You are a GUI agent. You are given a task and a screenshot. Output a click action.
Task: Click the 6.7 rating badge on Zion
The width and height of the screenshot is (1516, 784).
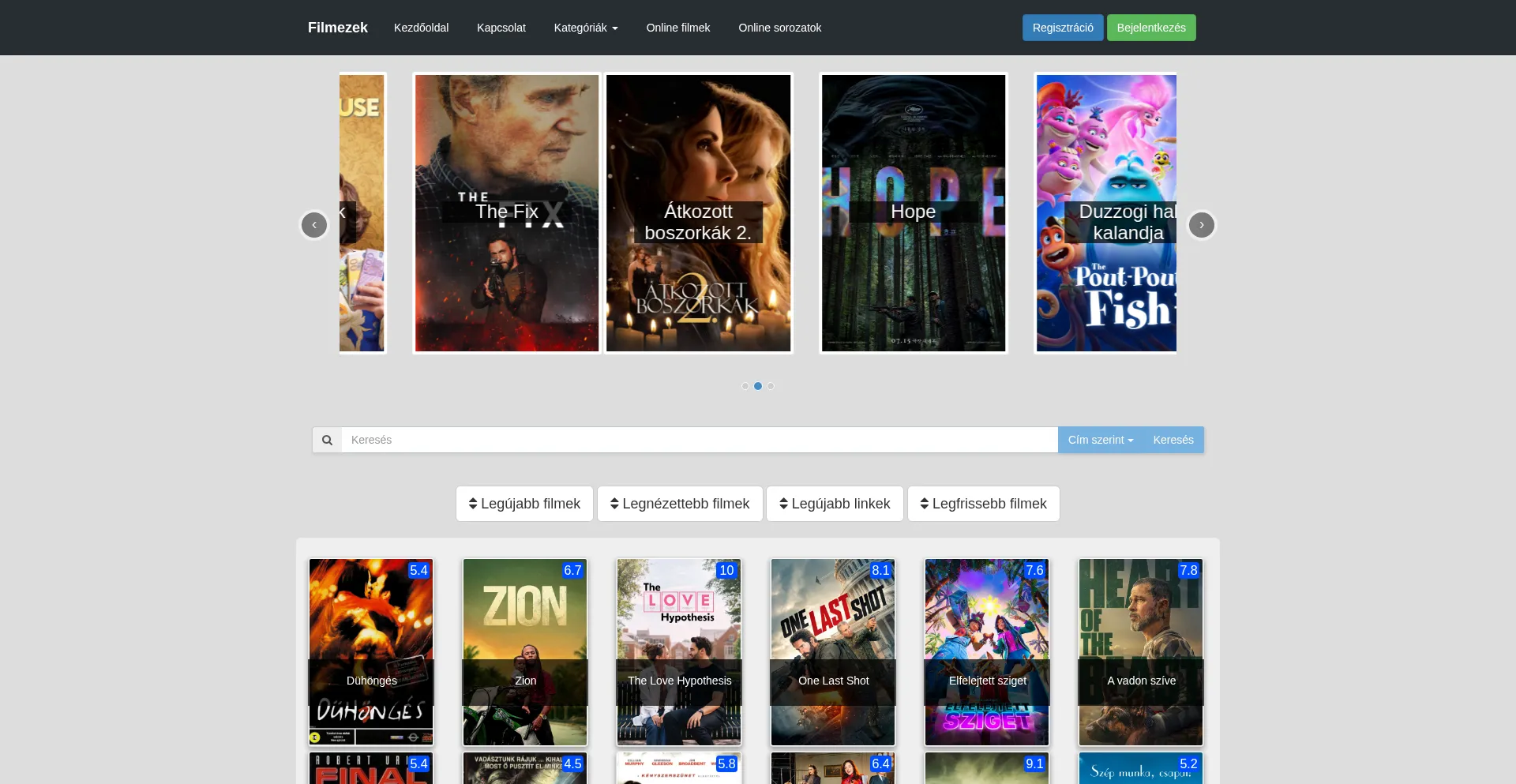pos(572,570)
